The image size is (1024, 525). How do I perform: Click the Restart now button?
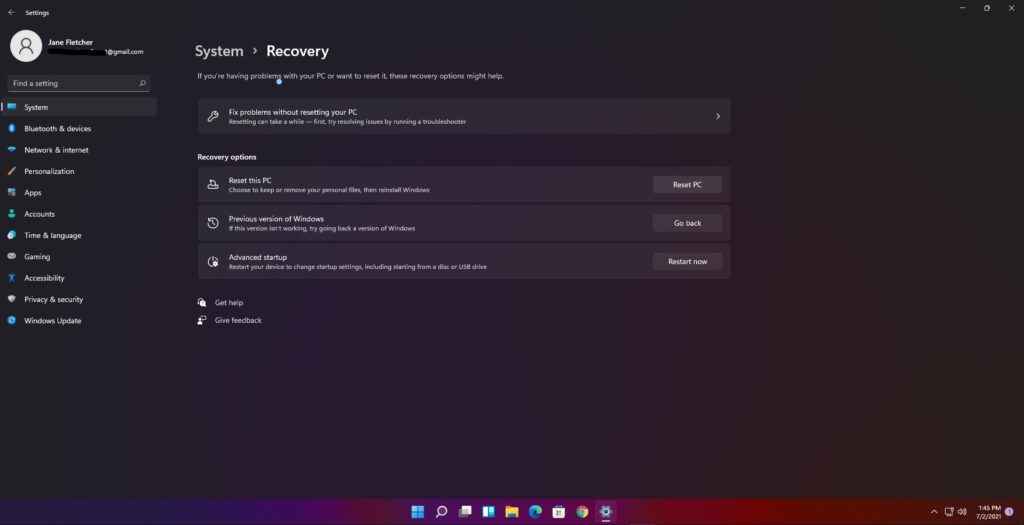687,262
